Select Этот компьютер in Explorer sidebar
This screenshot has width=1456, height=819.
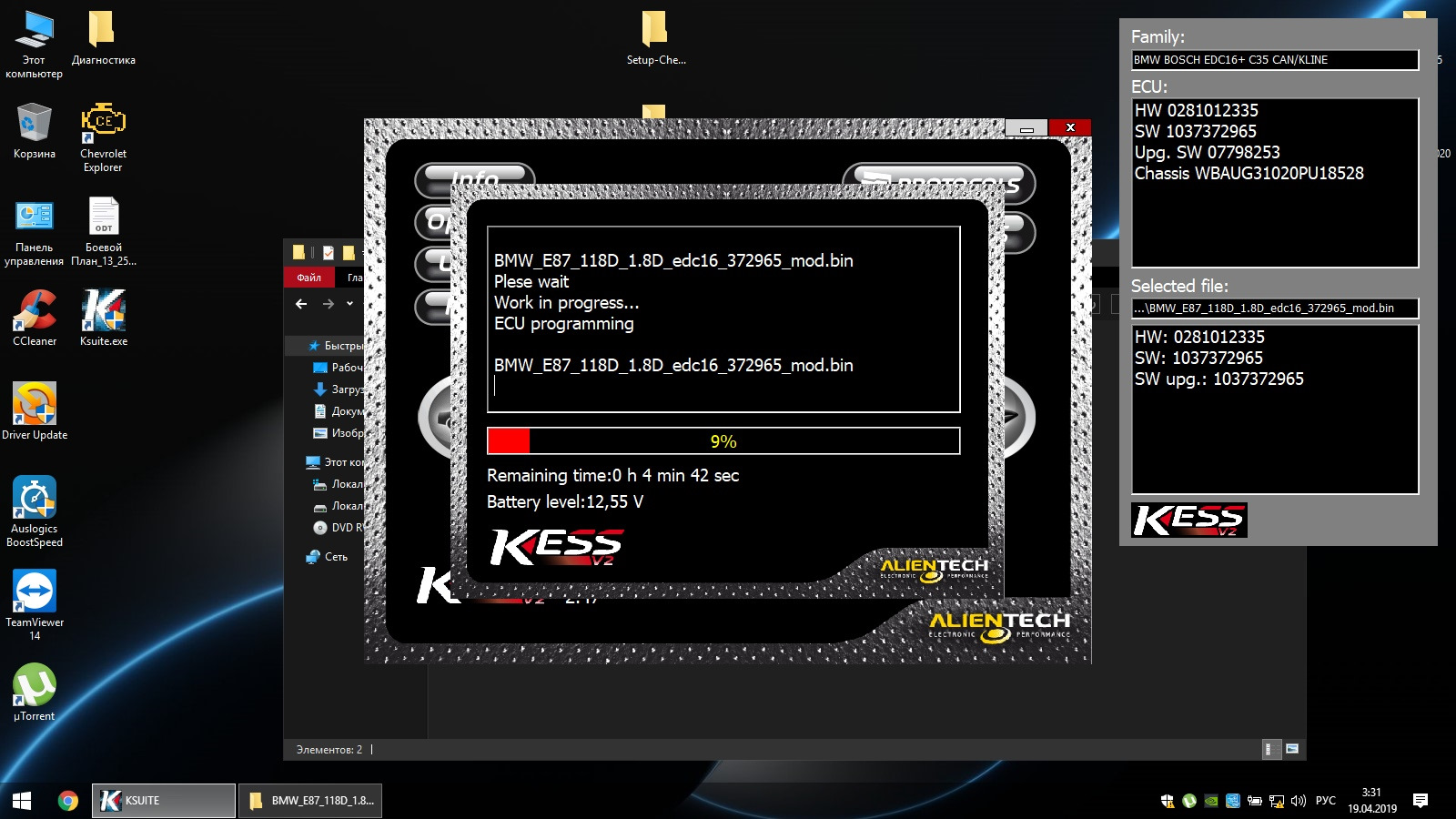[335, 462]
